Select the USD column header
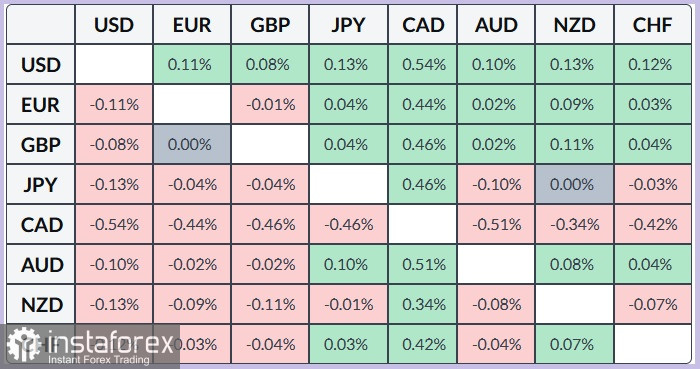Image resolution: width=700 pixels, height=369 pixels. tap(114, 25)
